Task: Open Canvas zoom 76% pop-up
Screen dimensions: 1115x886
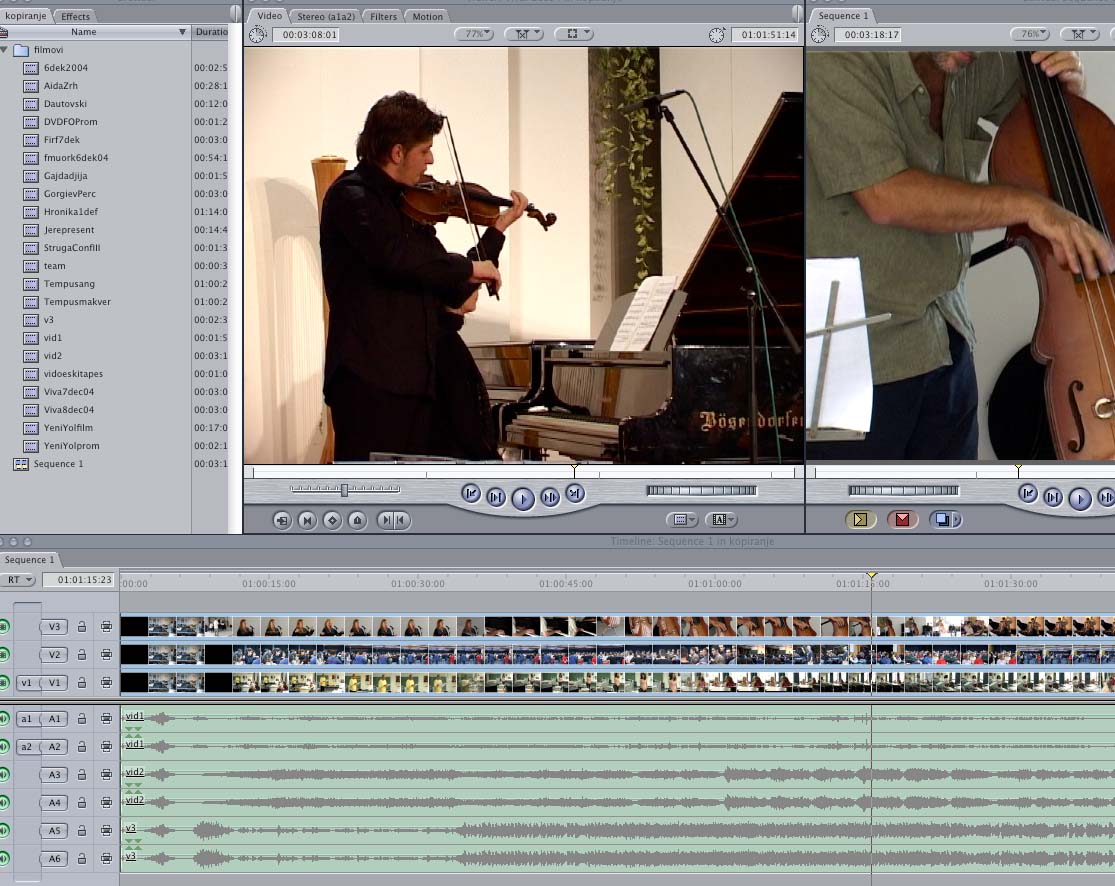Action: [1030, 34]
